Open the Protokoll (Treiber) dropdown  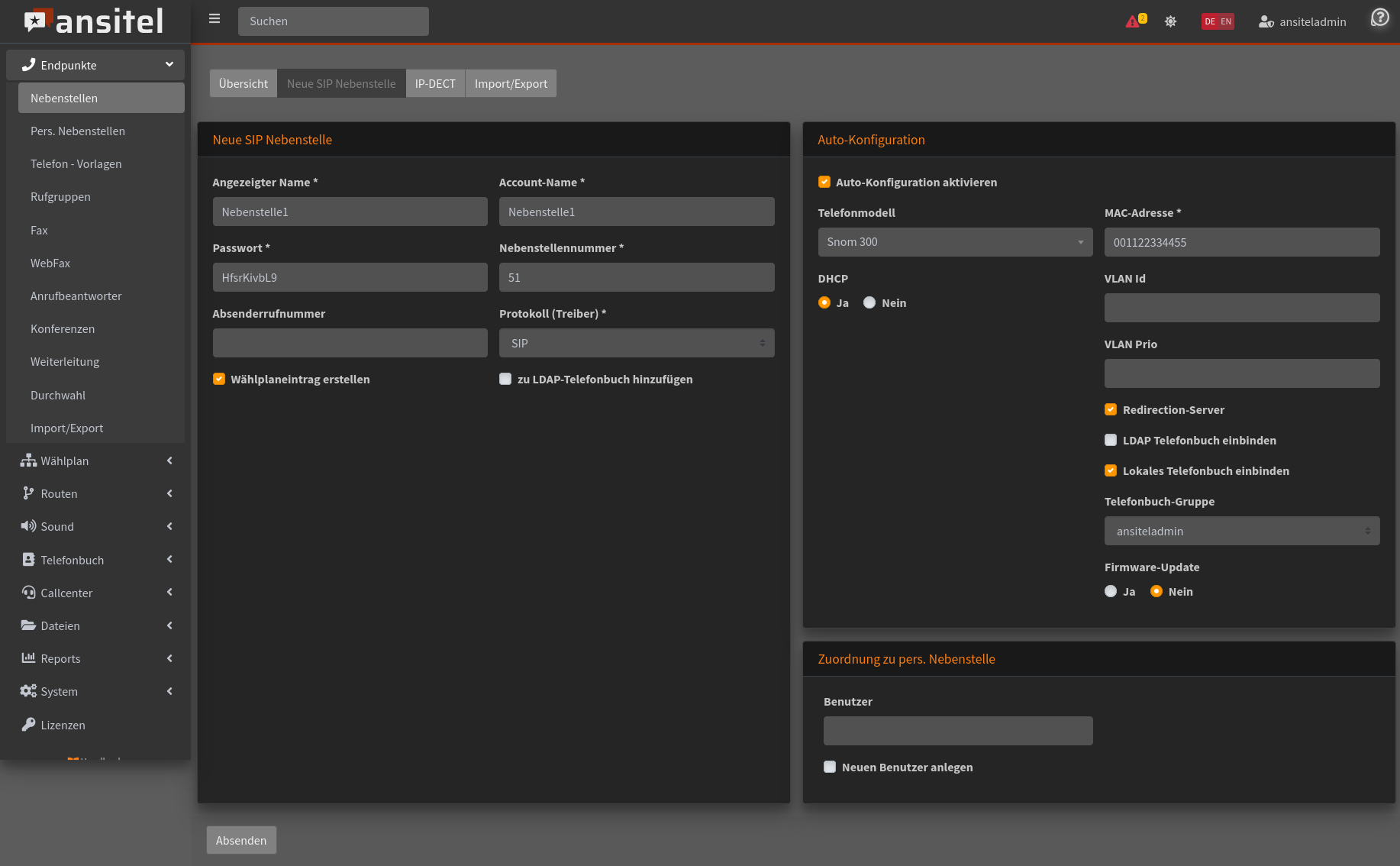point(637,343)
